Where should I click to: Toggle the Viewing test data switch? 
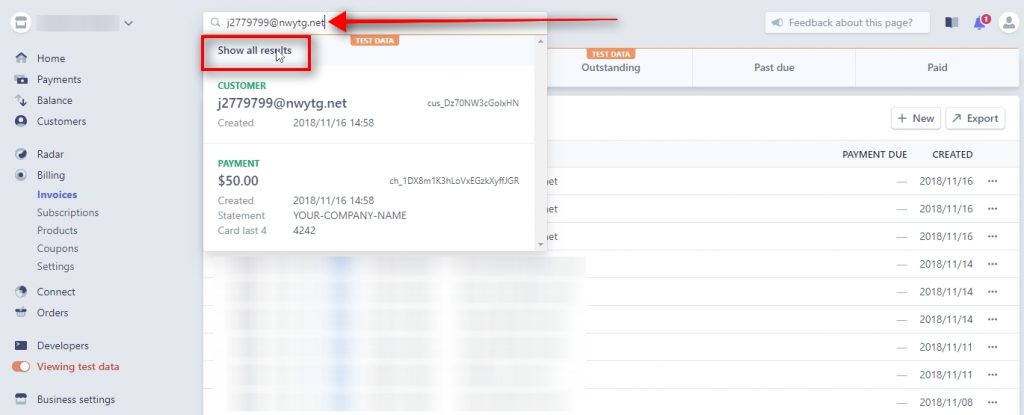21,367
